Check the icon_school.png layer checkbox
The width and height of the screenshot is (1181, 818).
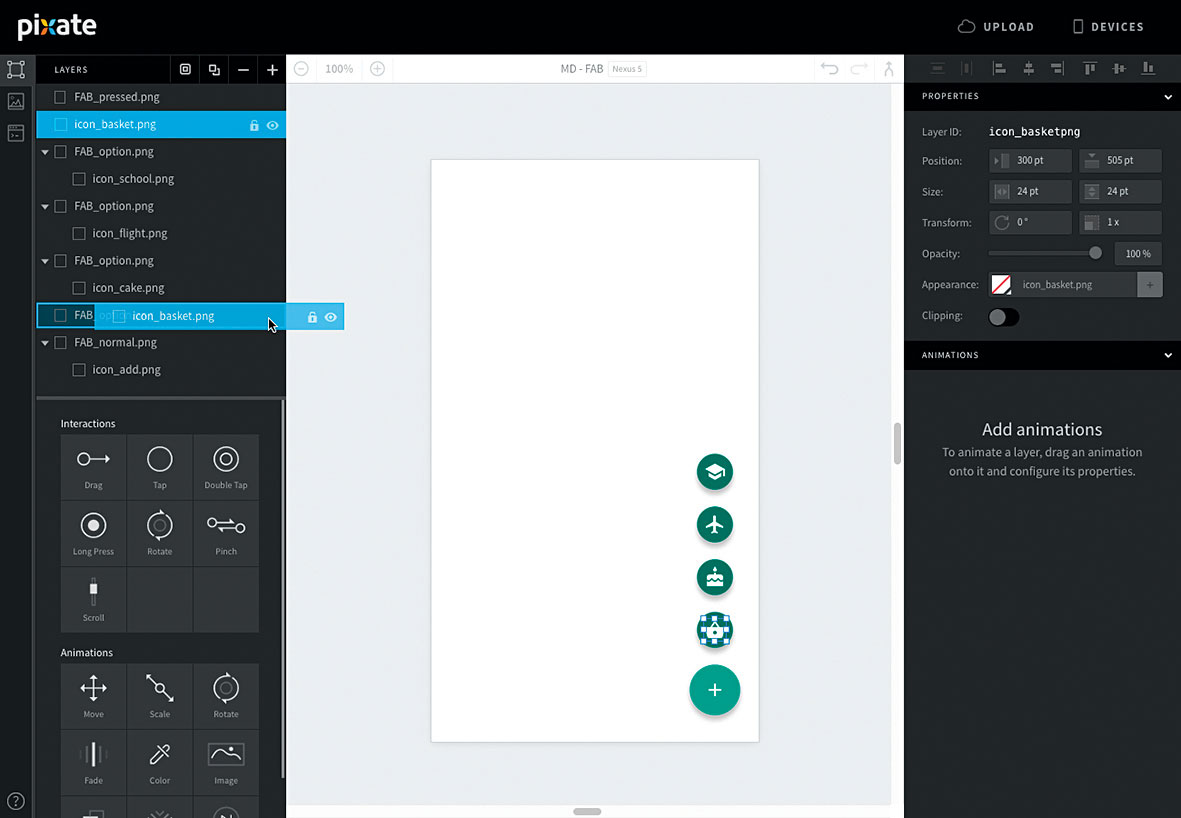(78, 179)
